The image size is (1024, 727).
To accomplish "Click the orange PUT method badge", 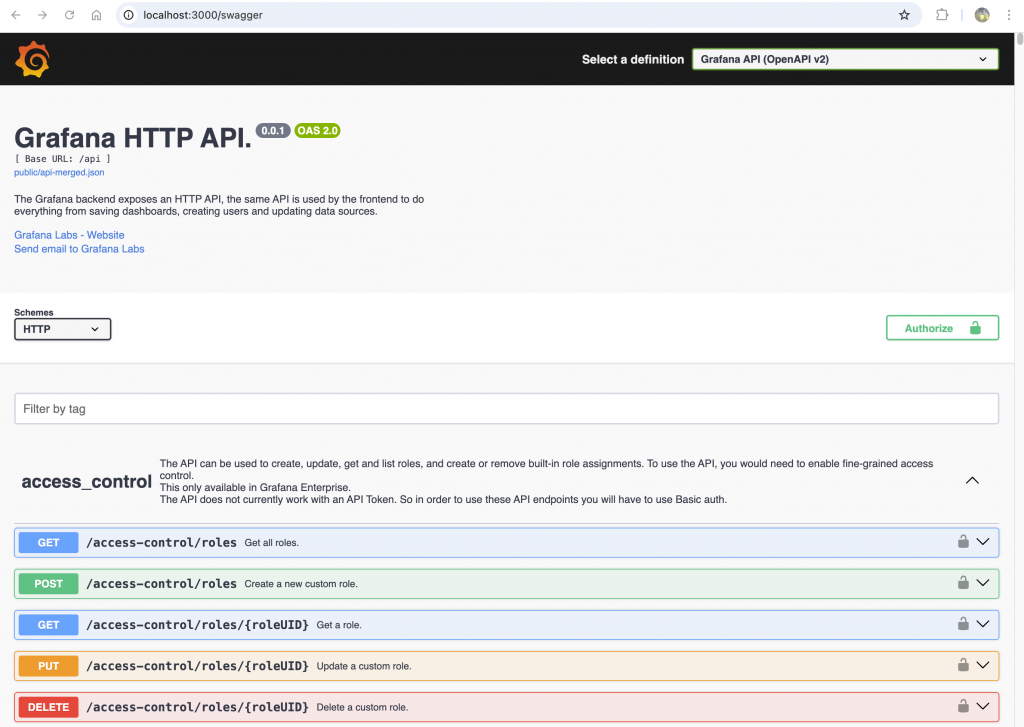I will [x=48, y=666].
